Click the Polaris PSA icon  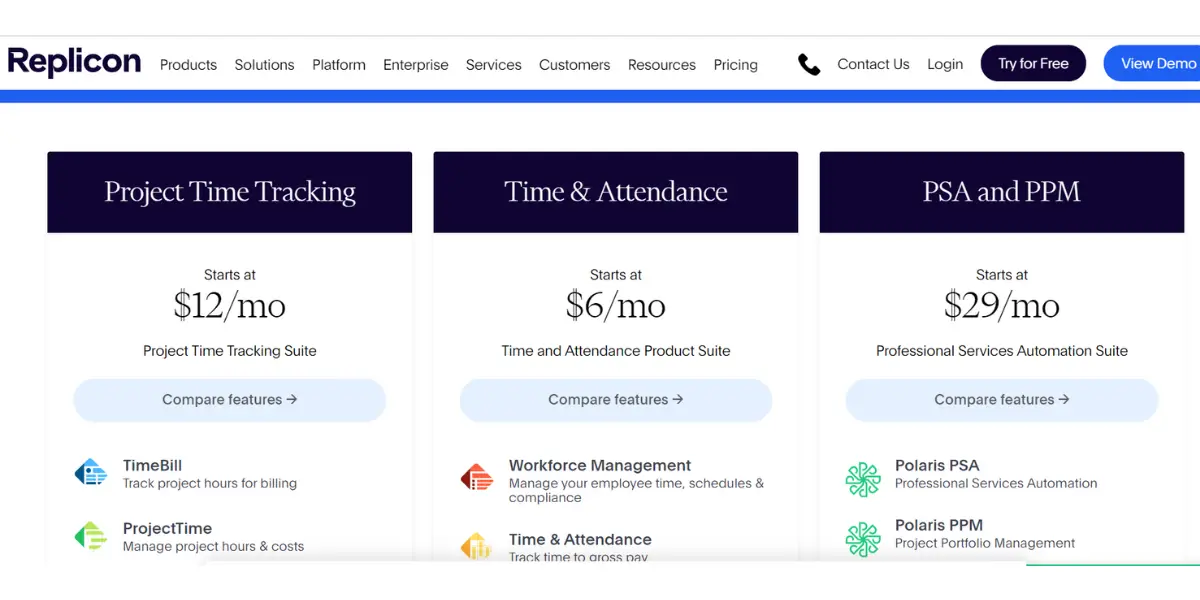click(x=862, y=479)
